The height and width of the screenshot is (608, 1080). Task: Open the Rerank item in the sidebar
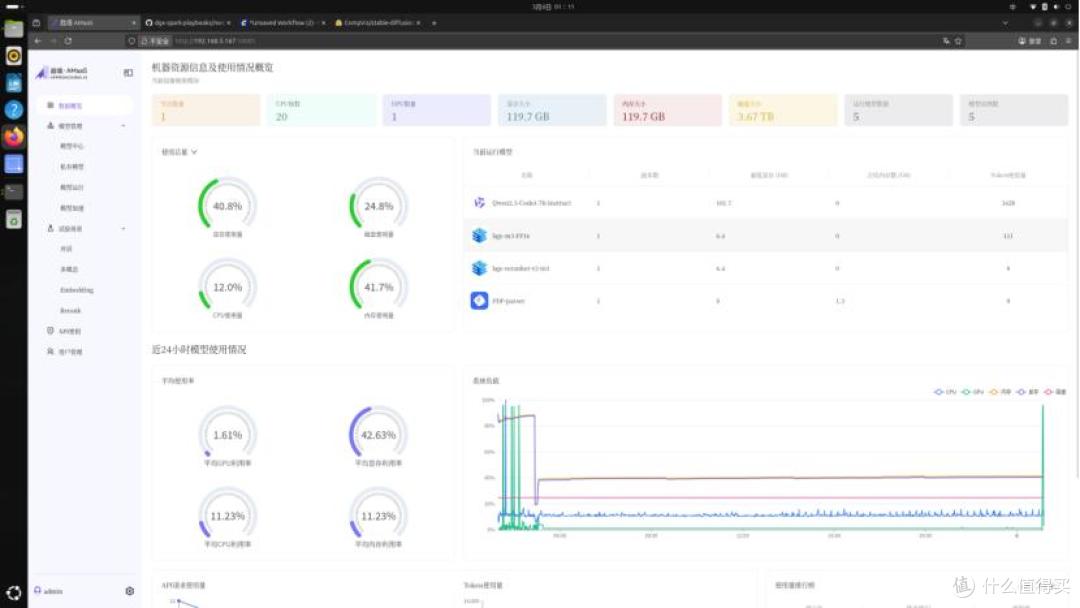[x=70, y=311]
